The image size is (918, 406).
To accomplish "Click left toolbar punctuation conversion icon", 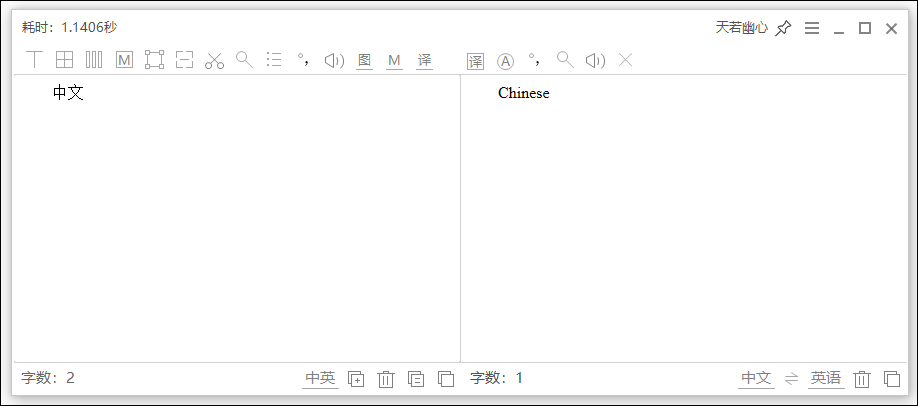I will [303, 59].
